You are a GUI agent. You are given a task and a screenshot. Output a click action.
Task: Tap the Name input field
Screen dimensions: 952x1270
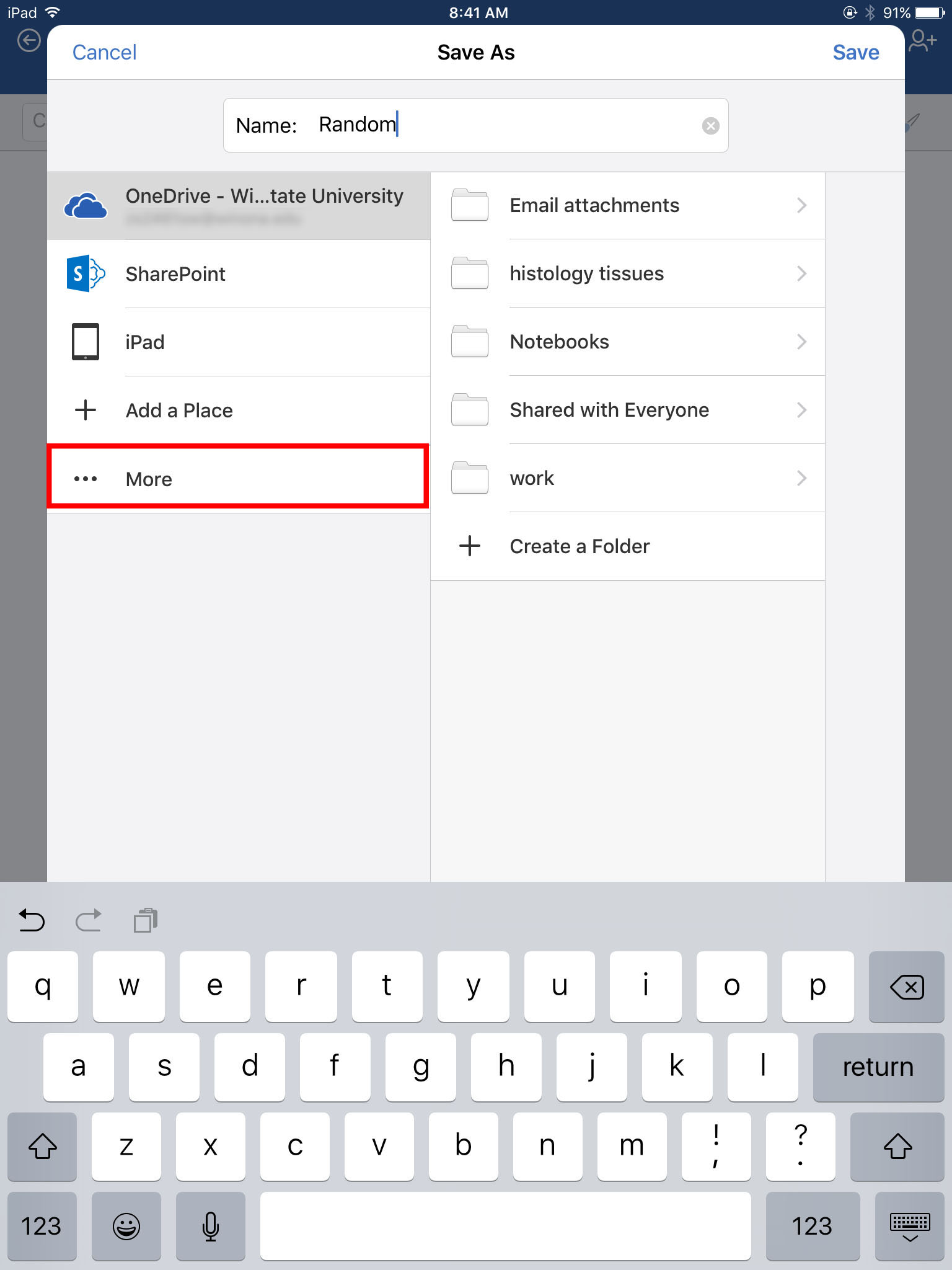click(x=496, y=125)
